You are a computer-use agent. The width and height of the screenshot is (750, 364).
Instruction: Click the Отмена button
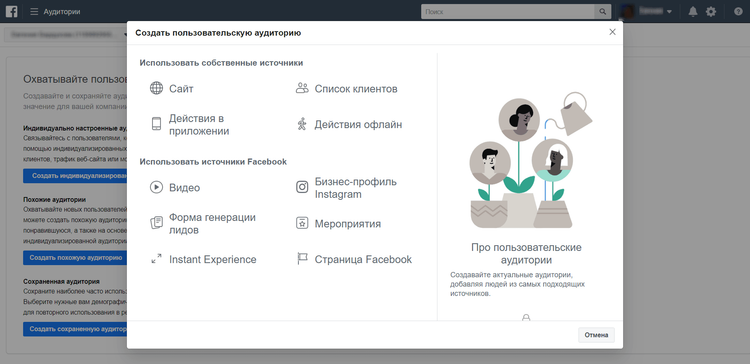[596, 335]
